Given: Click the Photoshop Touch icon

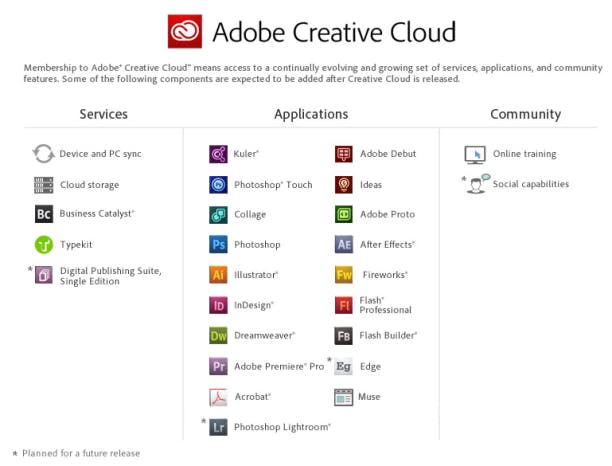Looking at the screenshot, I should [x=218, y=185].
